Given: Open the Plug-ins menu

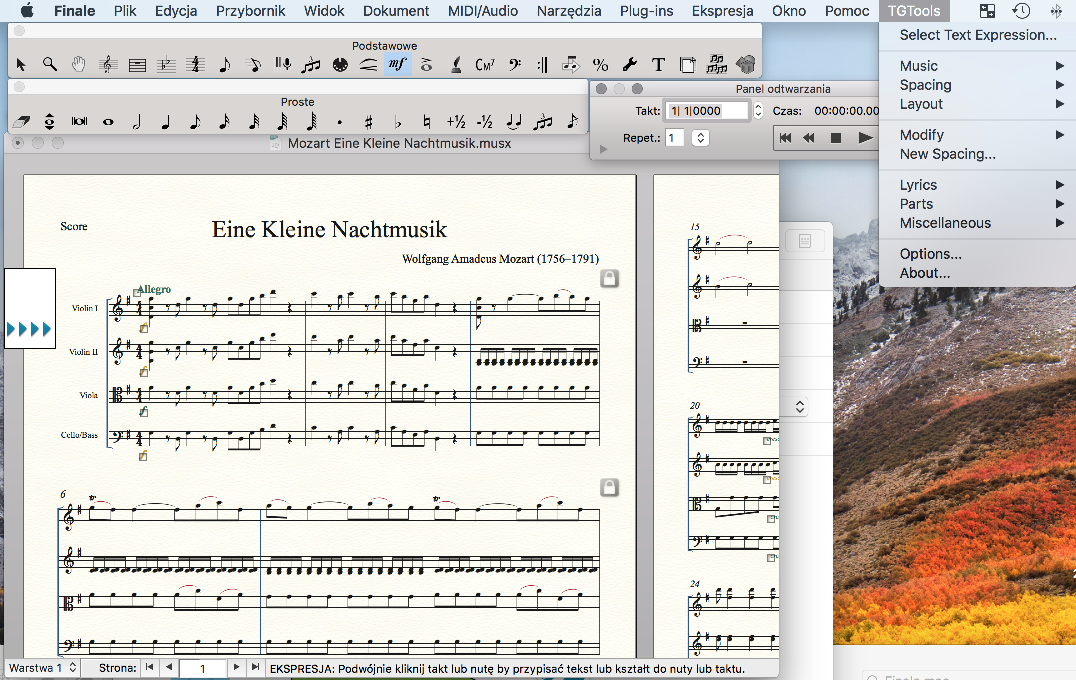Looking at the screenshot, I should [646, 11].
